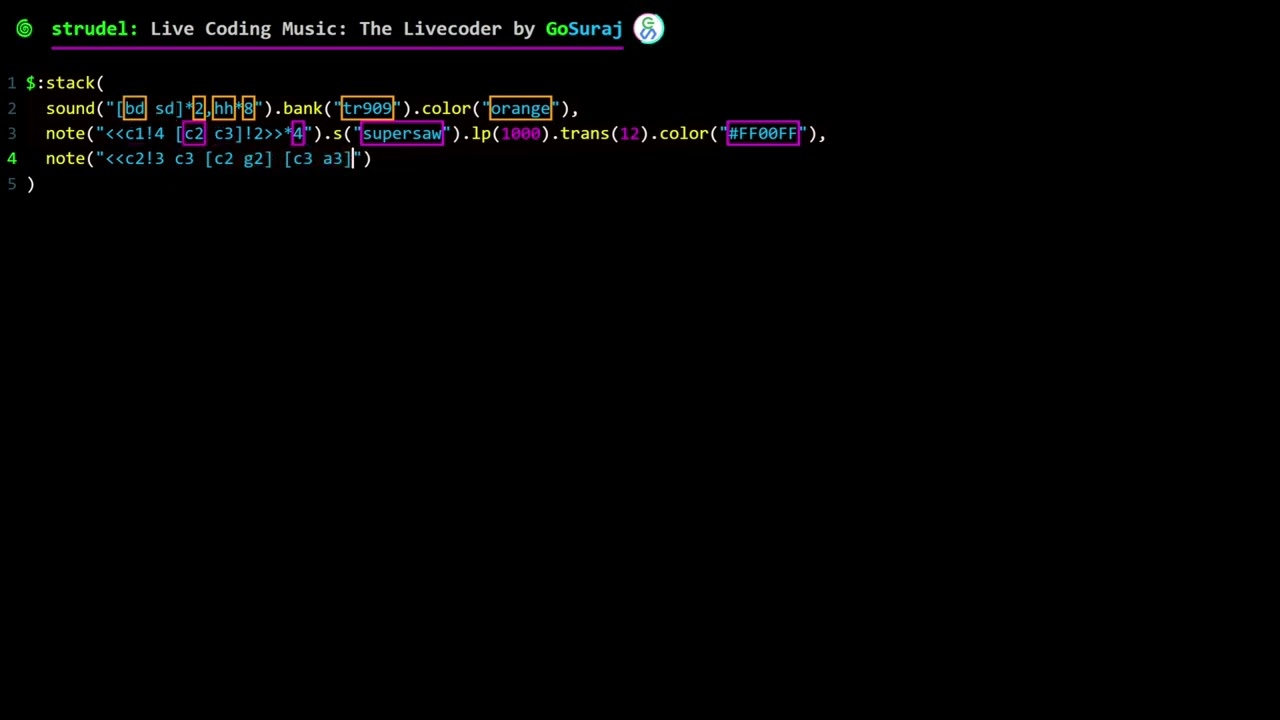Click the 'bank' method call
The width and height of the screenshot is (1280, 720).
(x=302, y=108)
